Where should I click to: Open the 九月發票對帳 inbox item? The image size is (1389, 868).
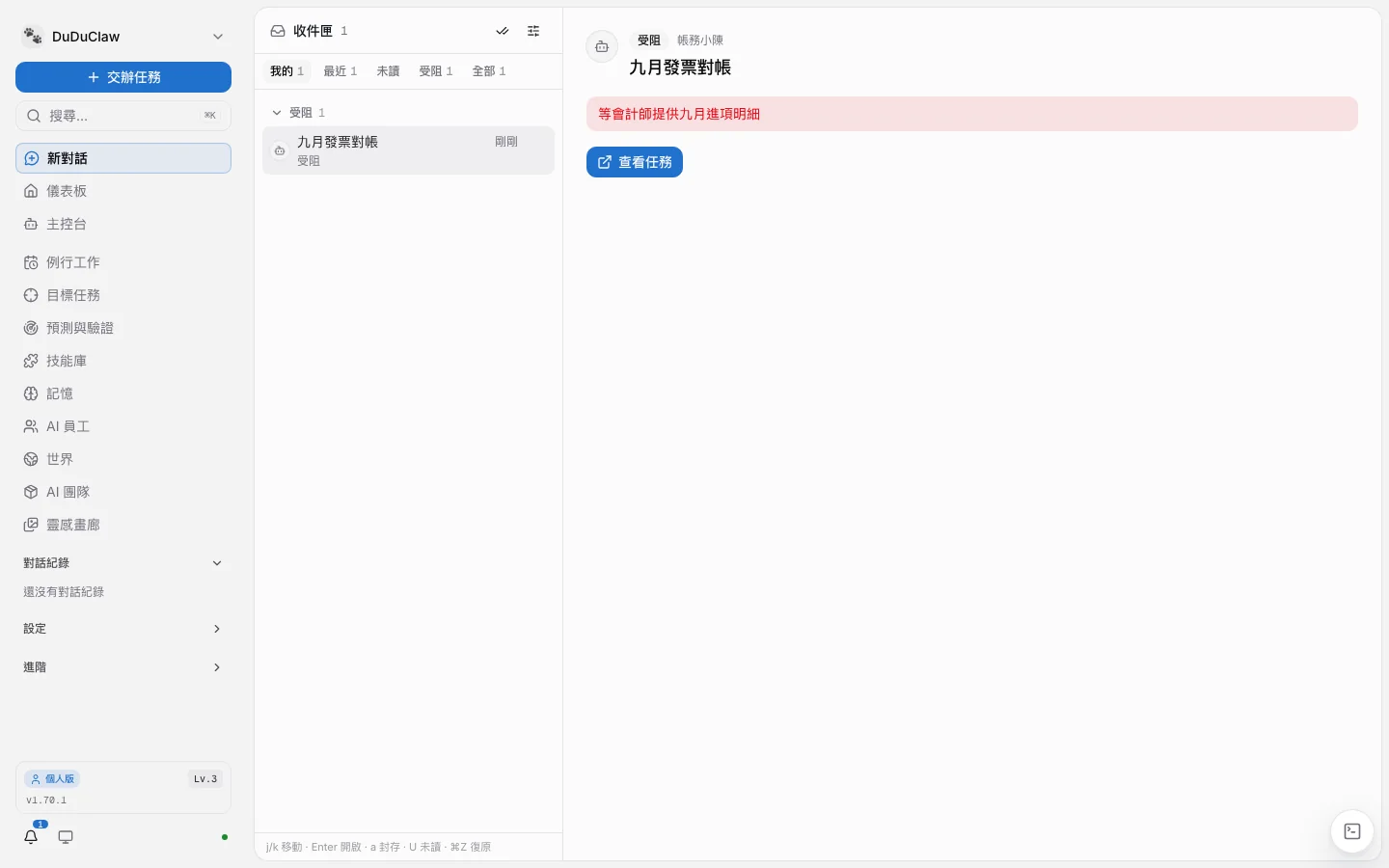(408, 150)
